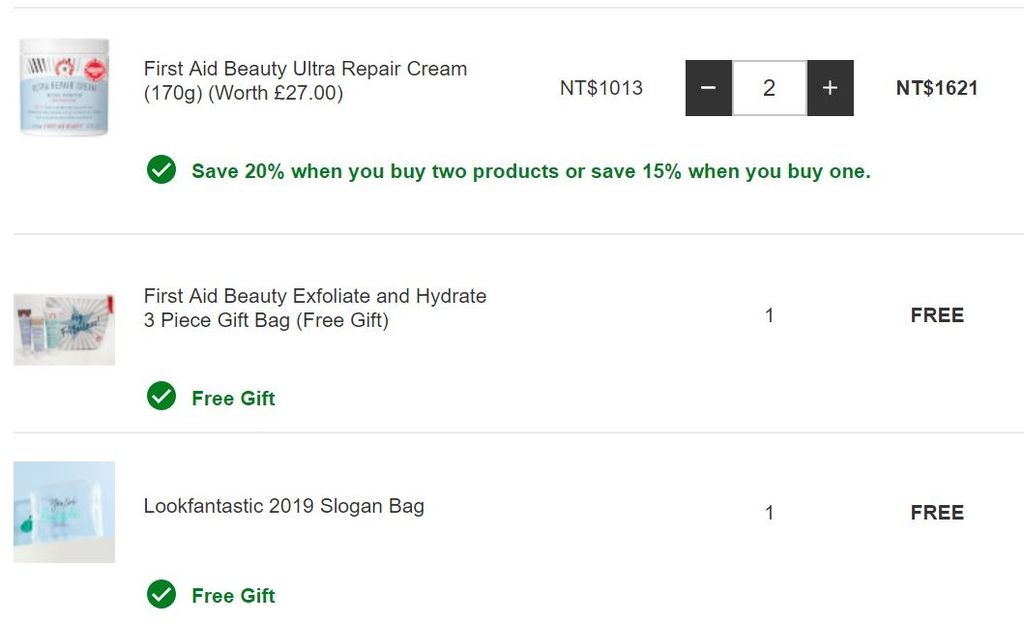Open the Exfoliate and Hydrate Gift Bag thumbnail
Image resolution: width=1024 pixels, height=624 pixels.
tap(64, 330)
